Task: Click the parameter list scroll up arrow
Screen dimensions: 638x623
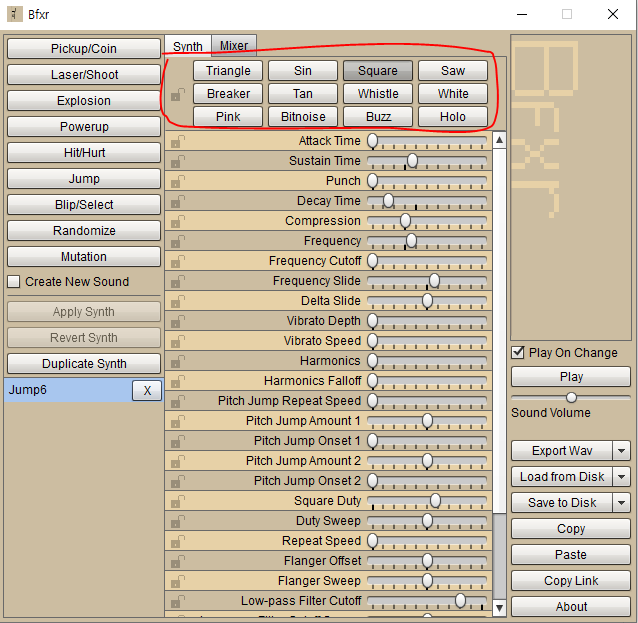Action: [499, 140]
